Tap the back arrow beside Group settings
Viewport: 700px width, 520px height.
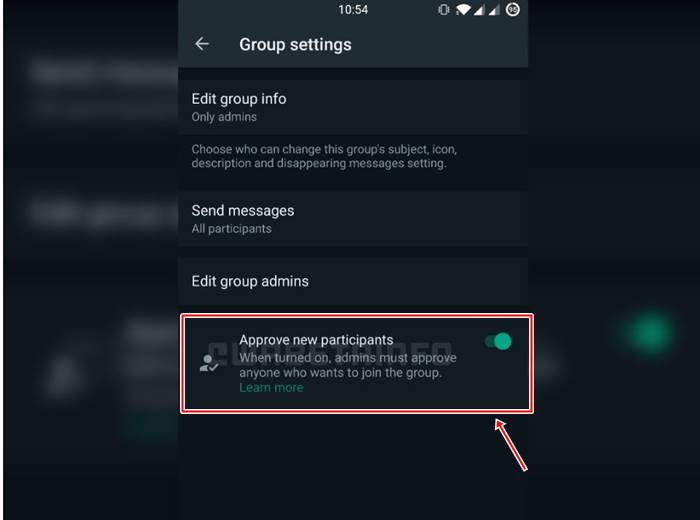(x=202, y=44)
